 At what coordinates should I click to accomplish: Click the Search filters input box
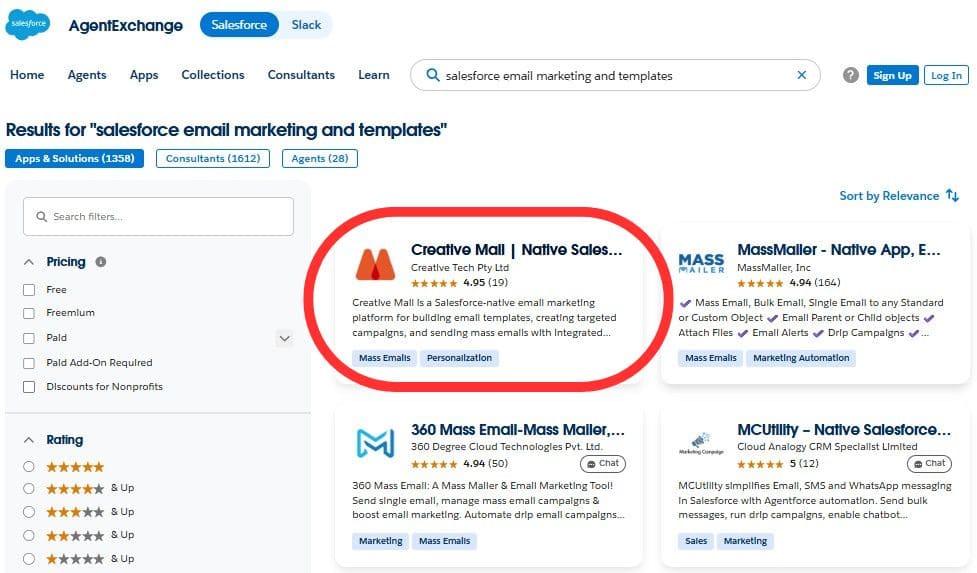click(x=158, y=216)
